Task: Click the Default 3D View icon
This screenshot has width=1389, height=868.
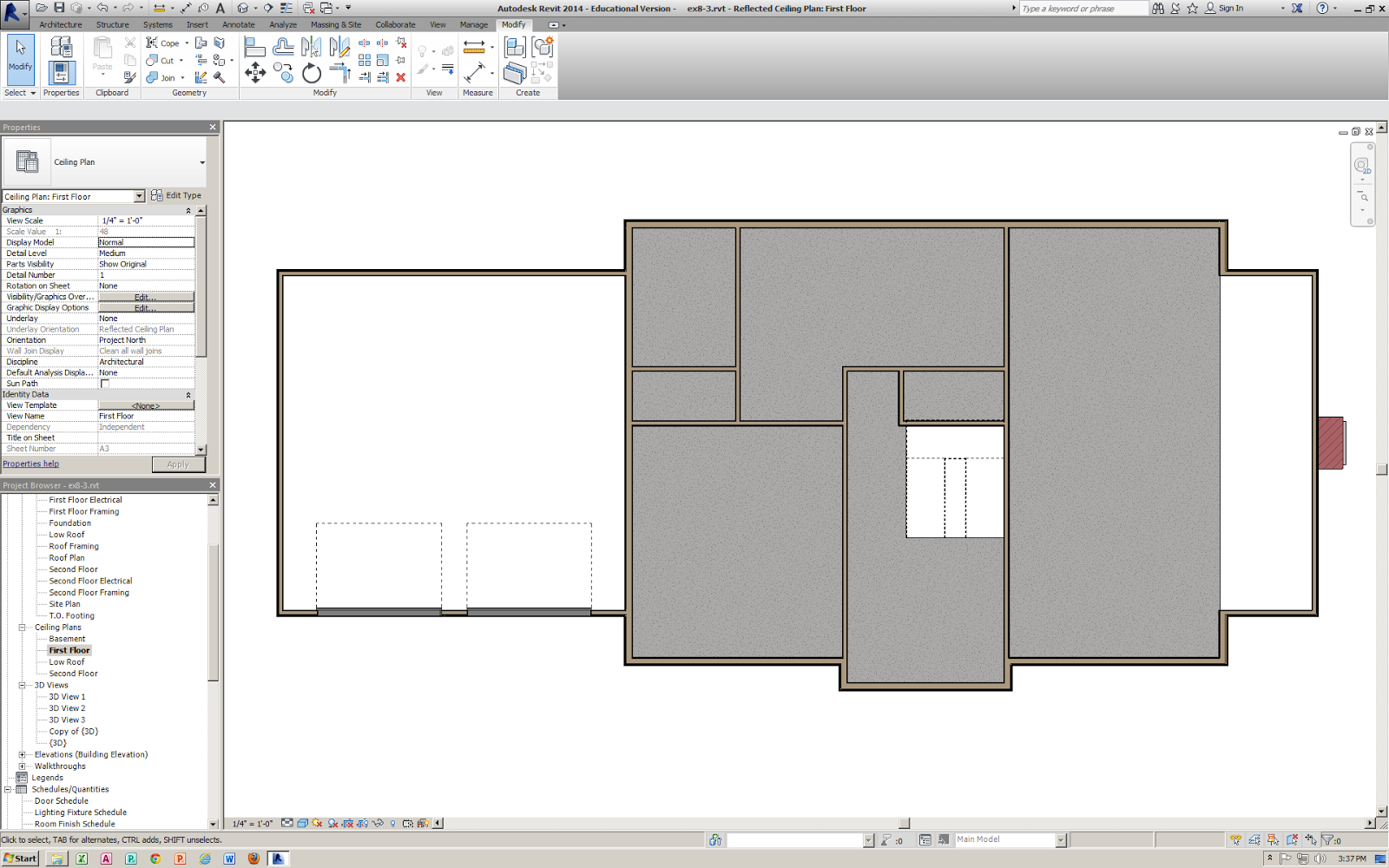Action: pyautogui.click(x=243, y=8)
